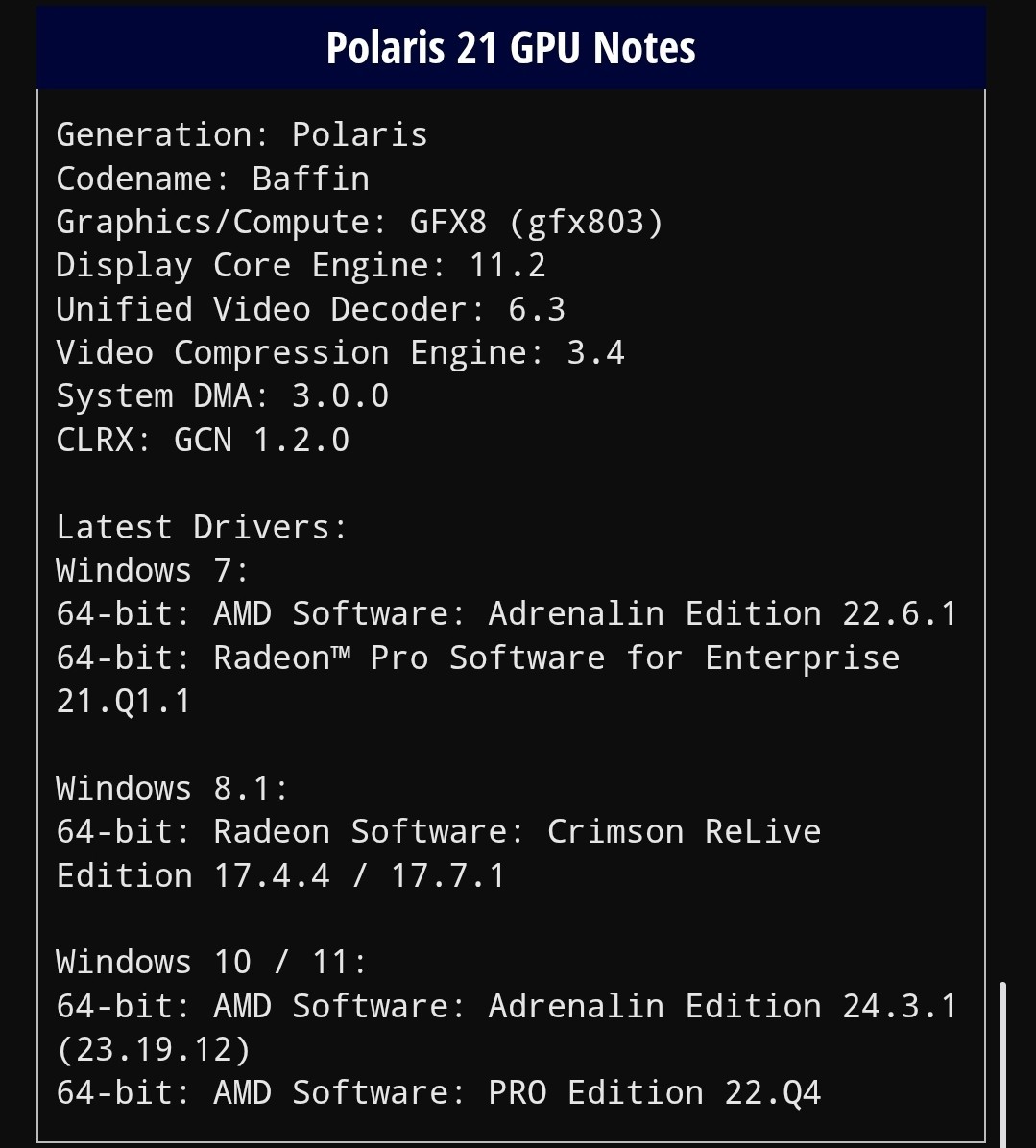Image resolution: width=1036 pixels, height=1148 pixels.
Task: Select the CLRX: GCN 1.2.0 line
Action: click(x=203, y=440)
